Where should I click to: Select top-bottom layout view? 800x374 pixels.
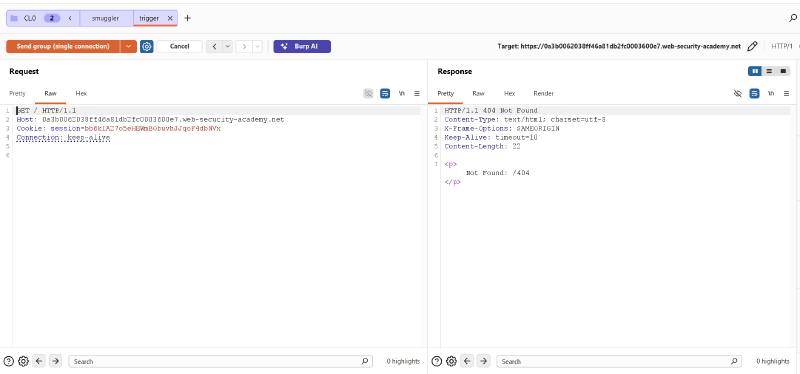click(769, 71)
